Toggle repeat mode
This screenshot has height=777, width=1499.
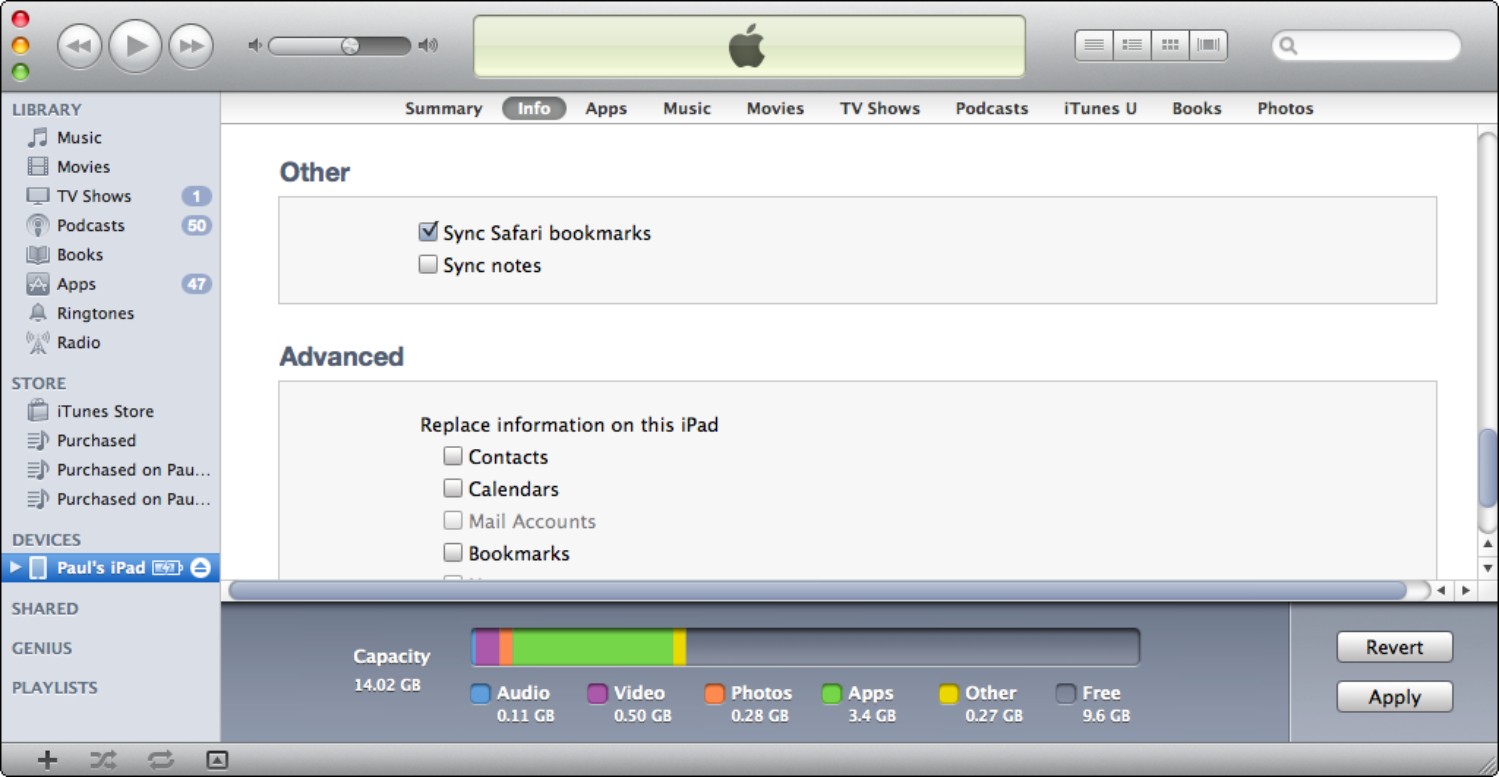pyautogui.click(x=161, y=760)
